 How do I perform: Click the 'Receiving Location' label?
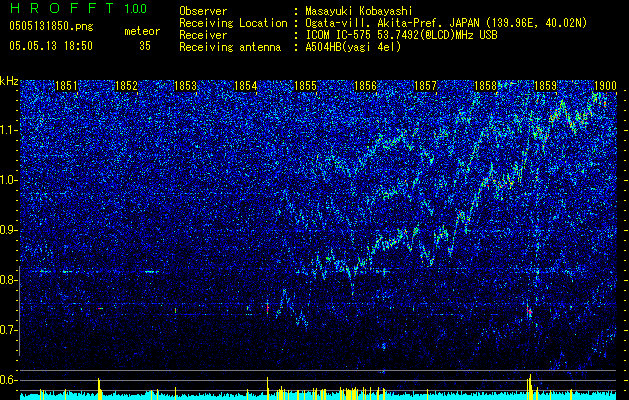(x=233, y=23)
